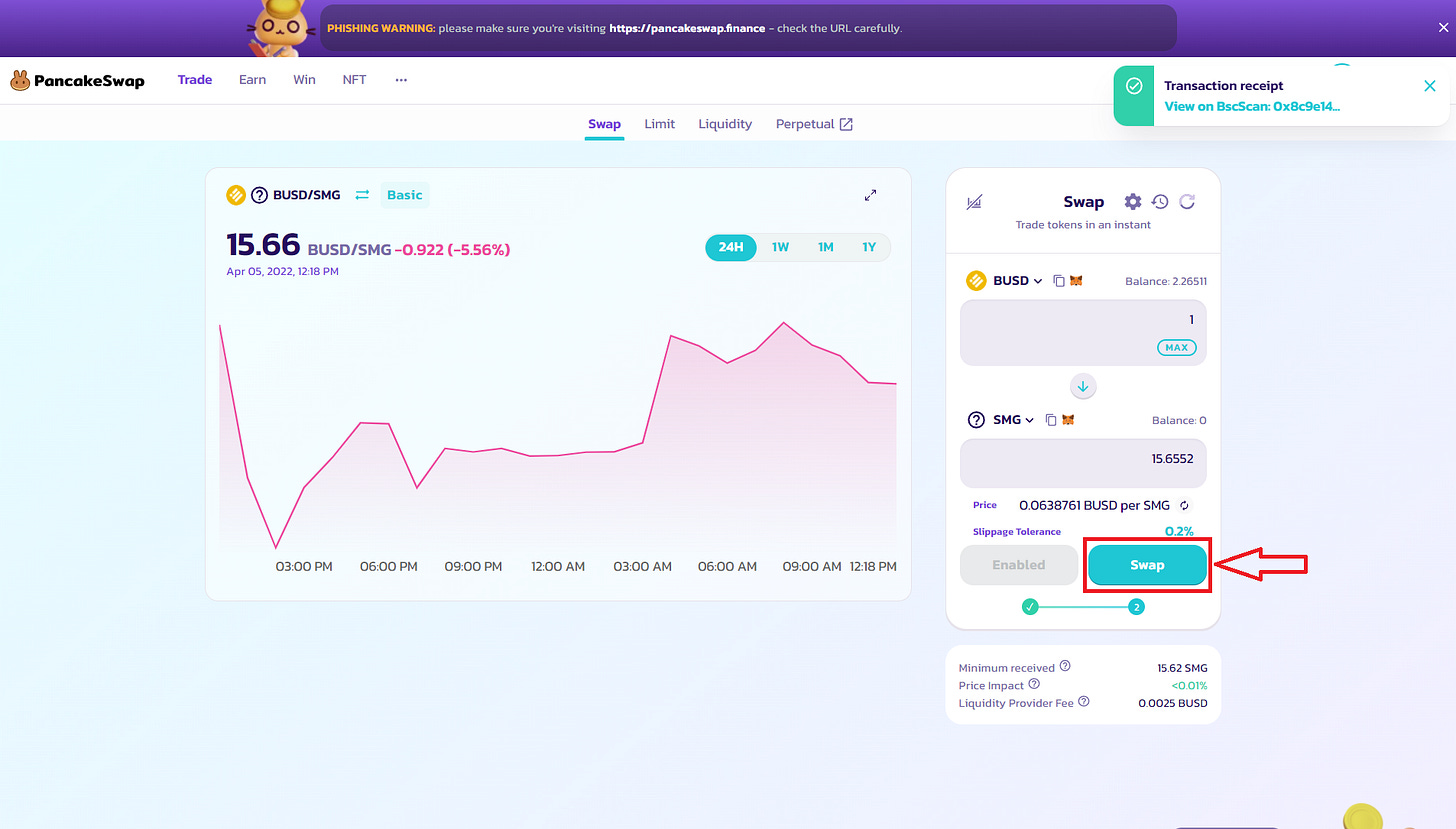
Task: Select the 1W chart timeframe
Action: [781, 247]
